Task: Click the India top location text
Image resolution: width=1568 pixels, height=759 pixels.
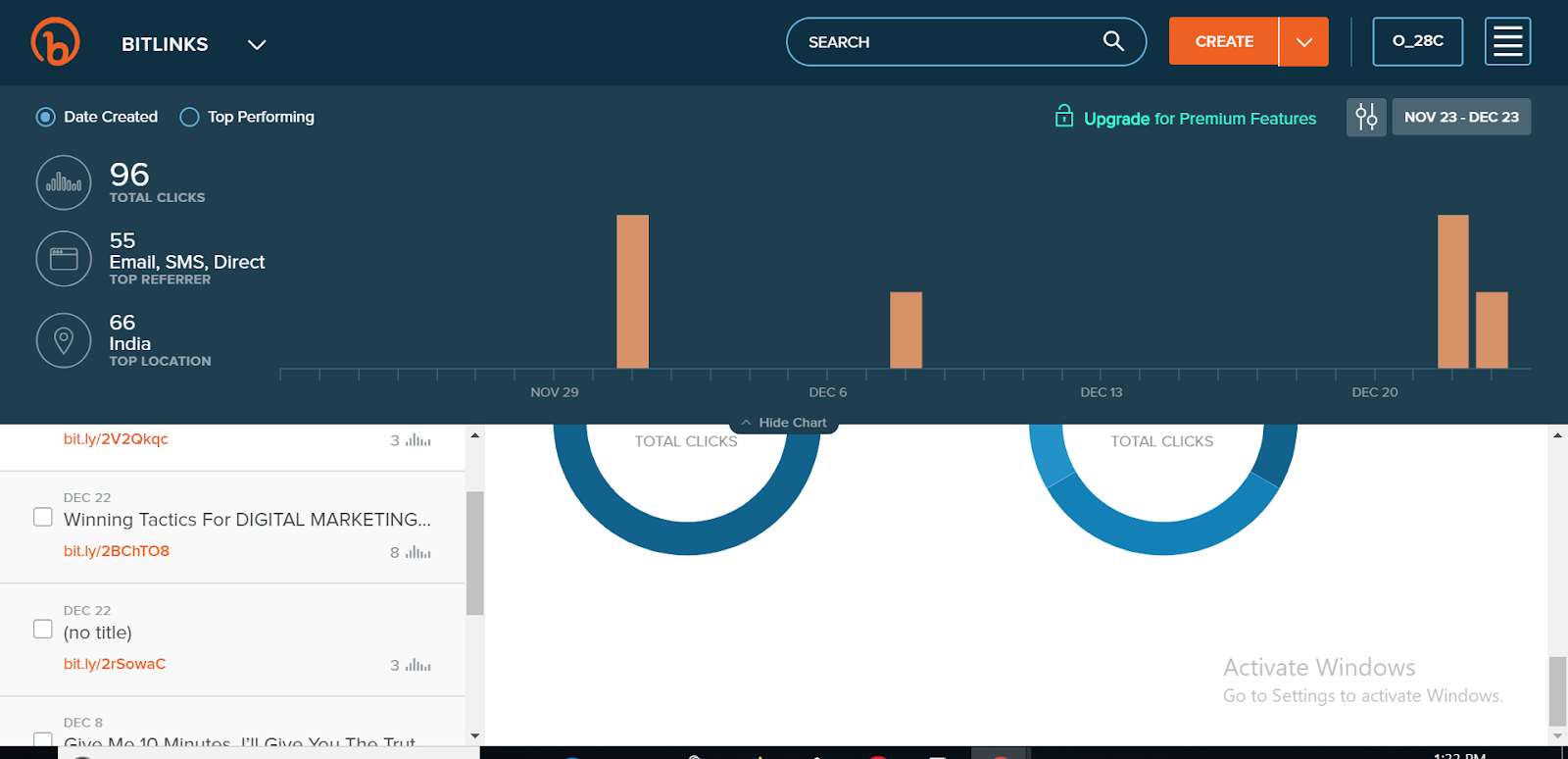Action: coord(130,343)
